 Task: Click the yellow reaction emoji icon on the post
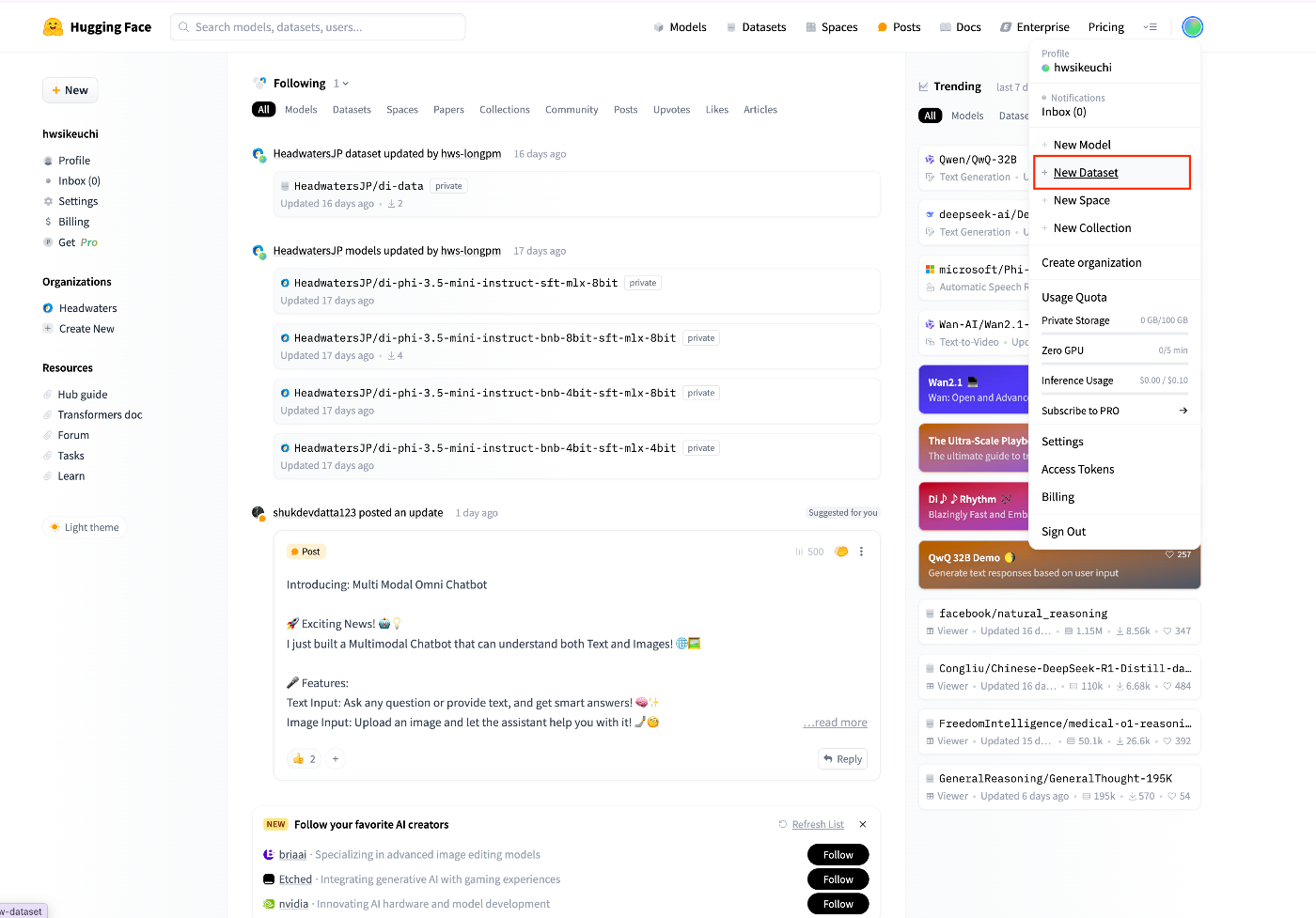point(841,552)
